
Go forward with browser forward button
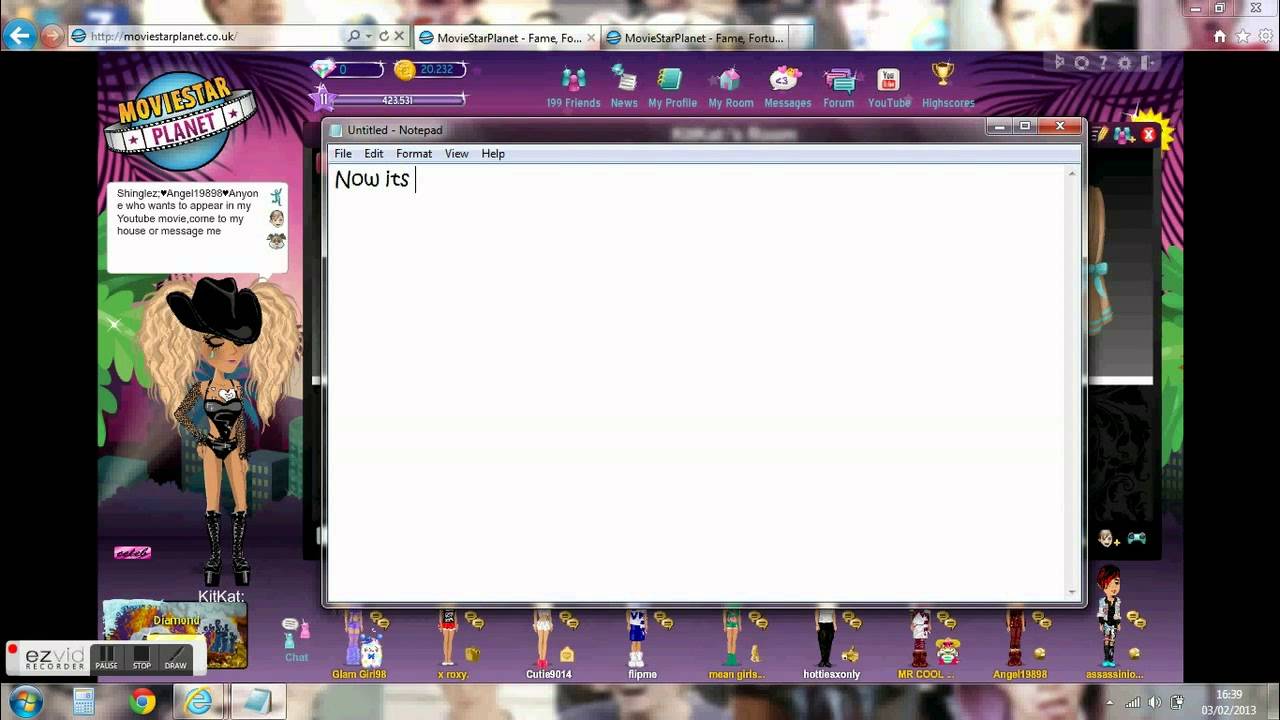(x=52, y=36)
